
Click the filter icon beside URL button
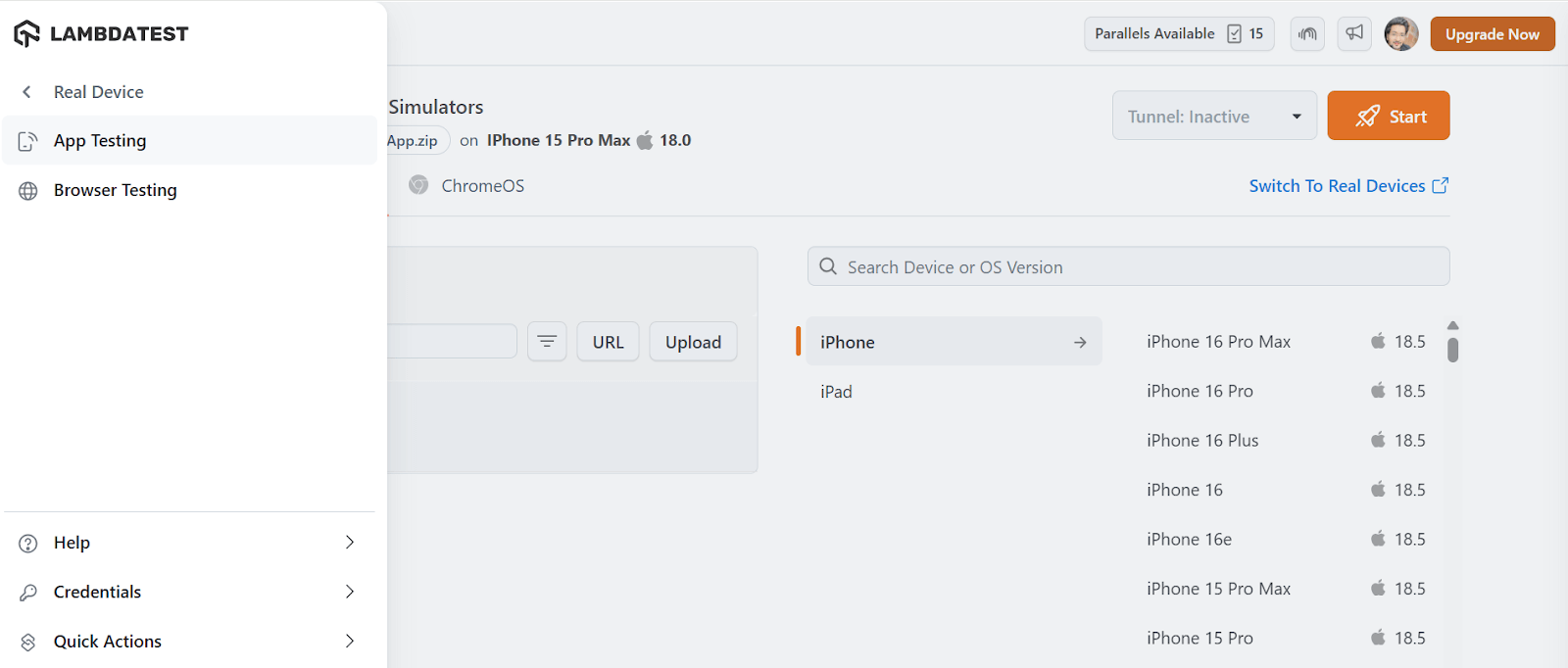click(547, 342)
